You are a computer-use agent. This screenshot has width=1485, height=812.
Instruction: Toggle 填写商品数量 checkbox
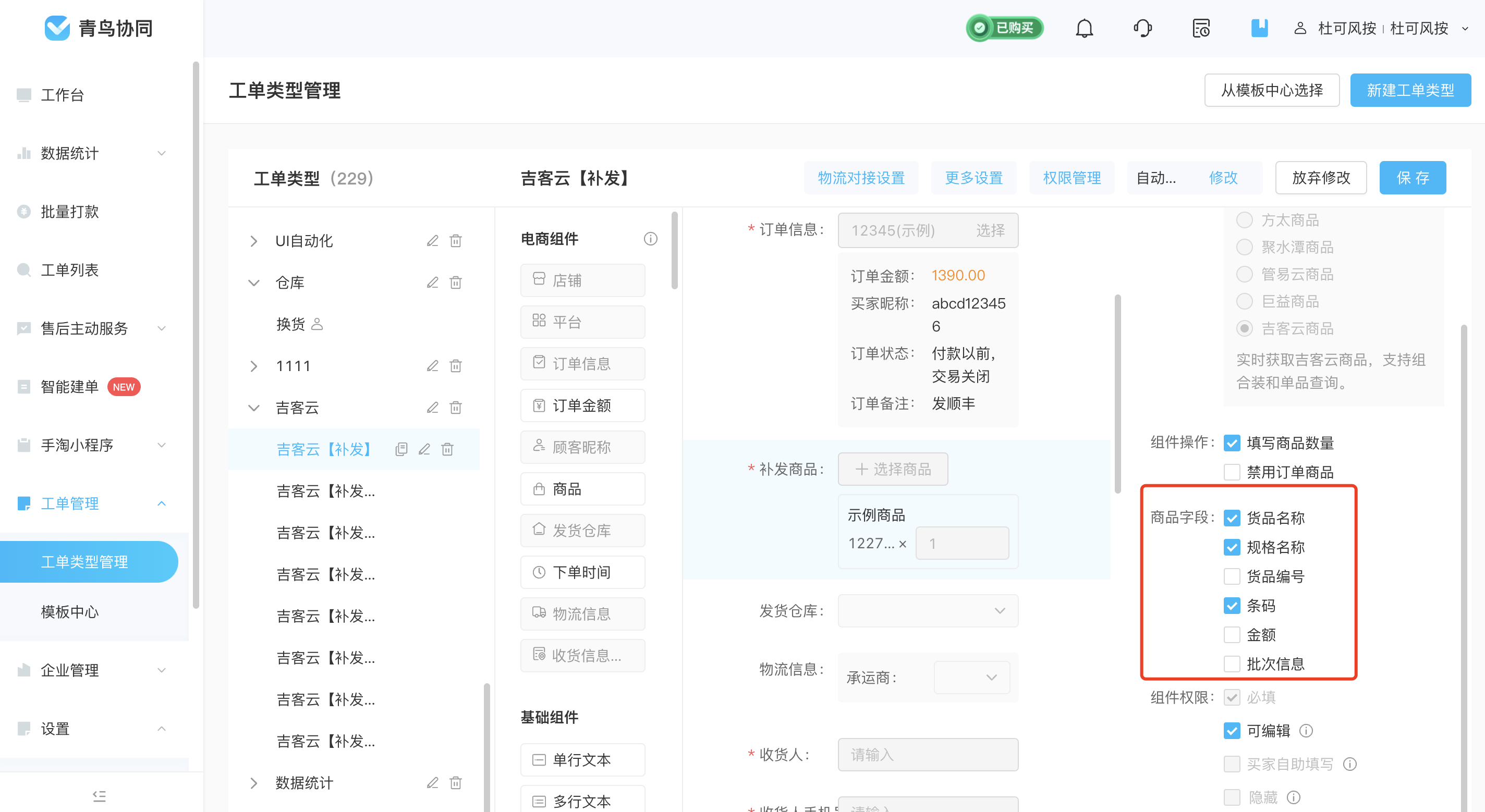[x=1232, y=443]
